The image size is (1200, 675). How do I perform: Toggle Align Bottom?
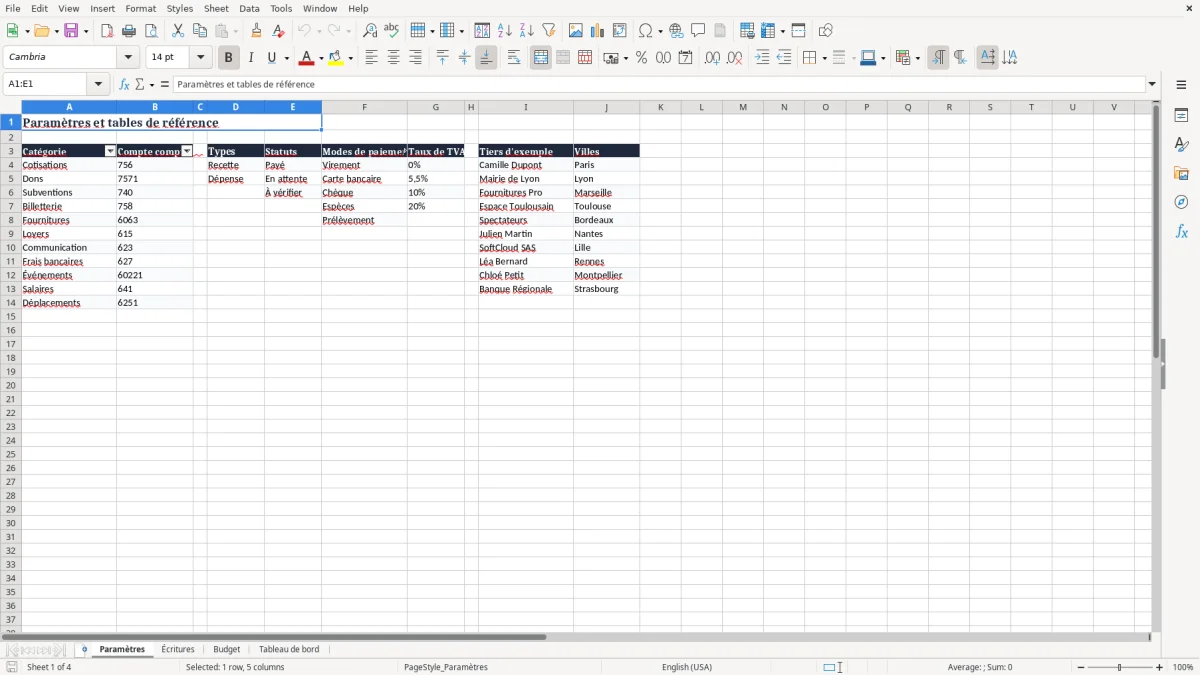coord(486,58)
